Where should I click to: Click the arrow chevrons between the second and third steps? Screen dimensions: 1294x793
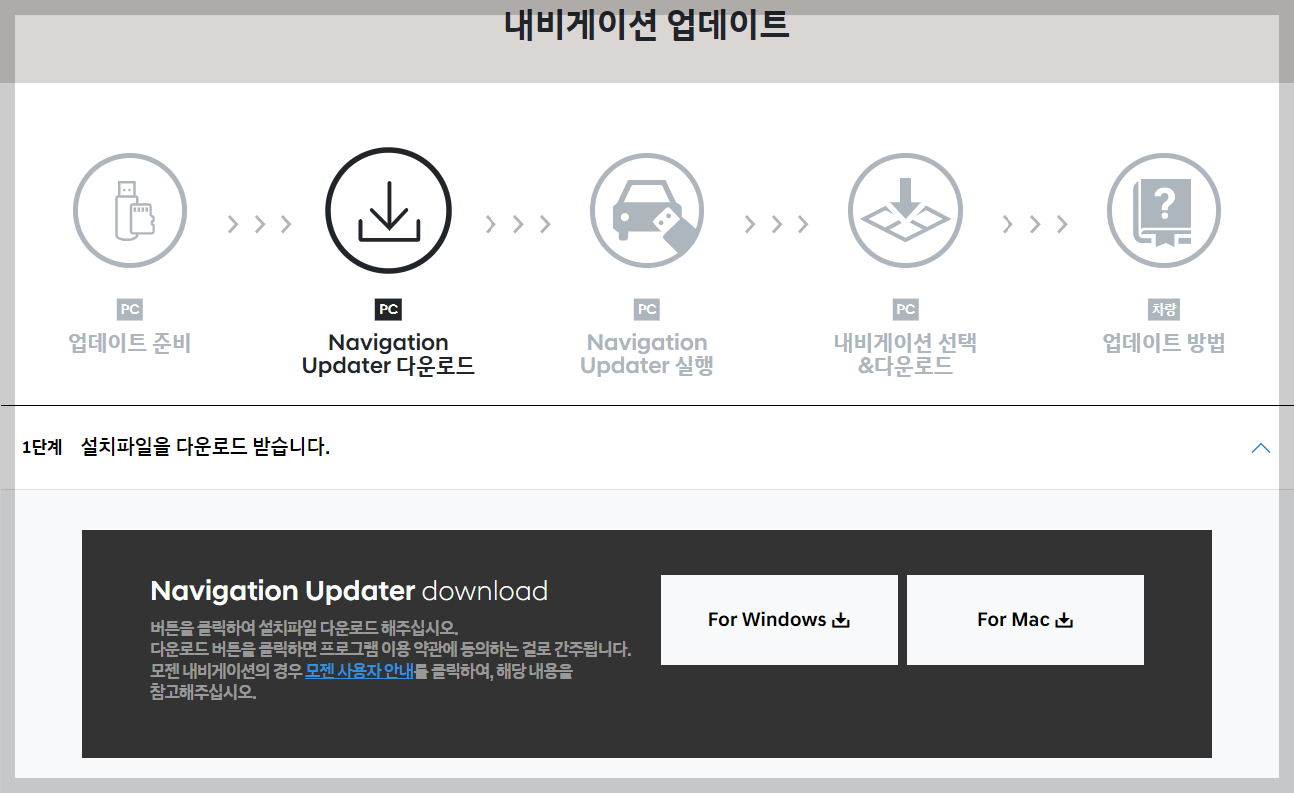517,225
